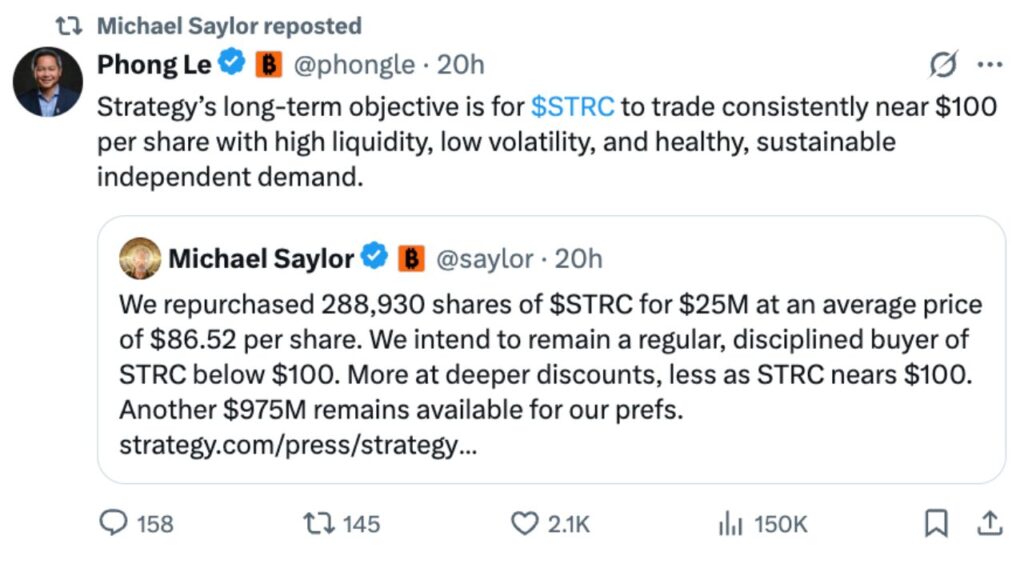1024x576 pixels.
Task: Share the post via upload arrow icon
Action: point(990,524)
